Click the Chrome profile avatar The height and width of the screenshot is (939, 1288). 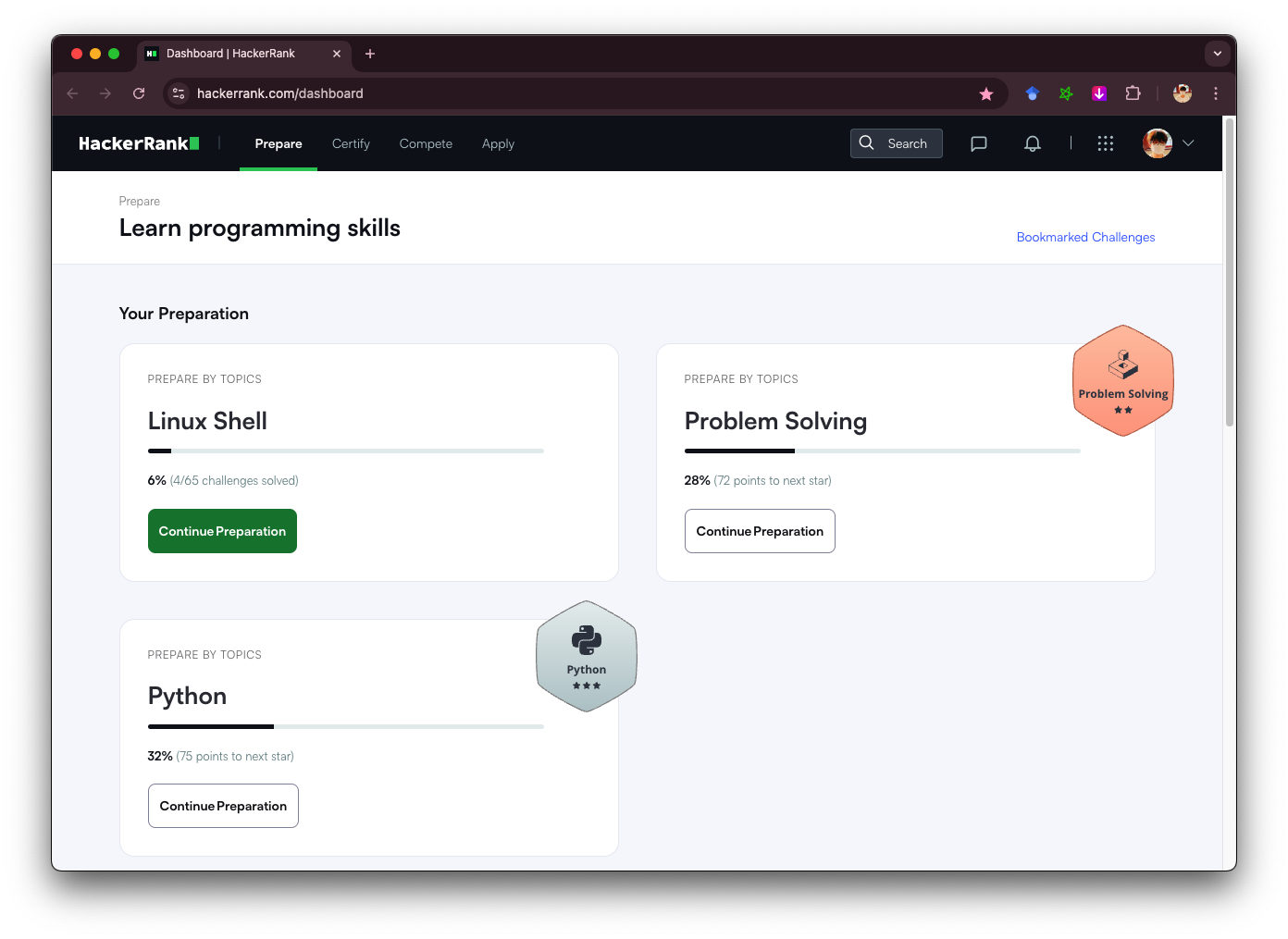pos(1183,93)
